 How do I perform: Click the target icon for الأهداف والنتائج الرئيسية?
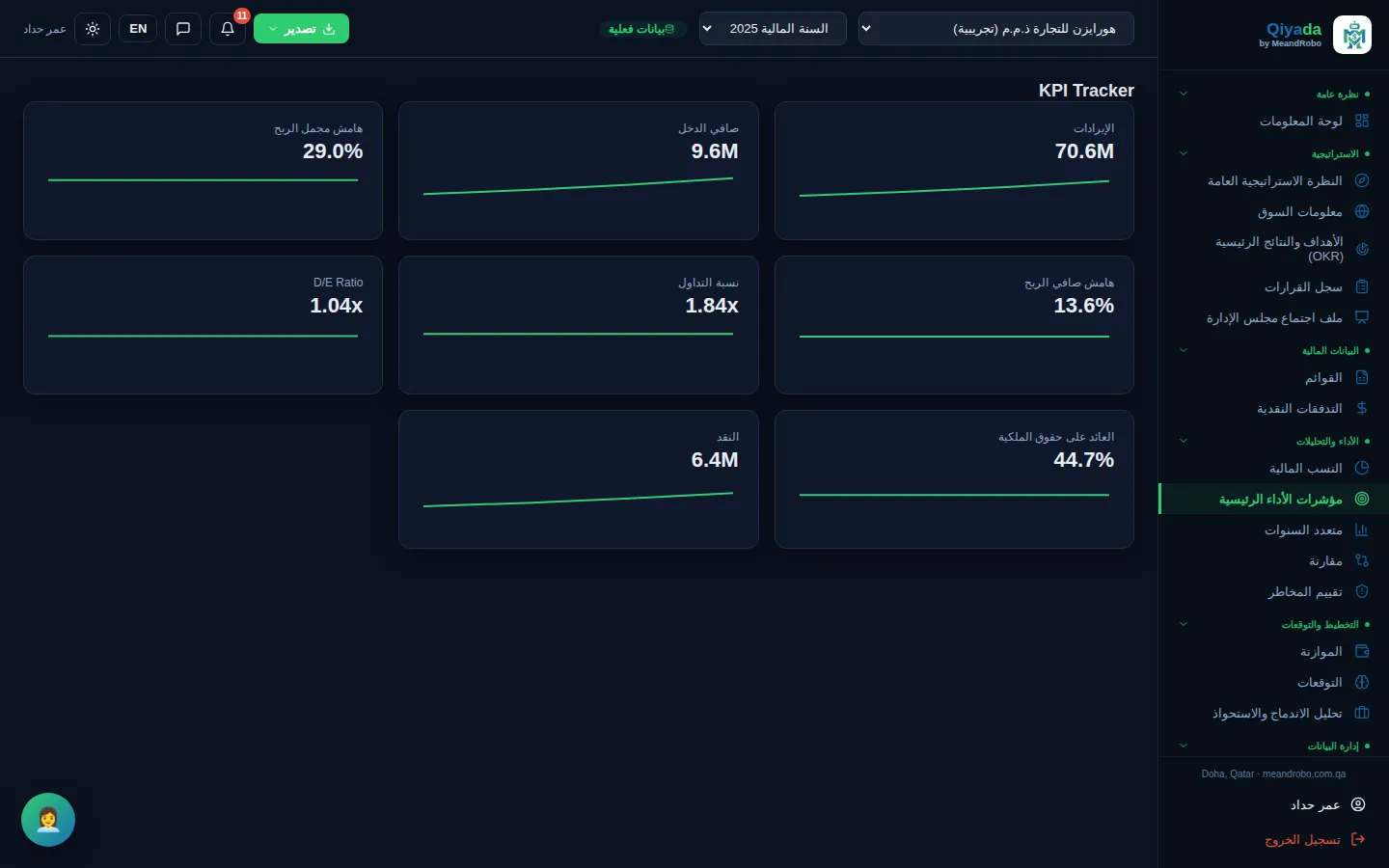pyautogui.click(x=1362, y=249)
